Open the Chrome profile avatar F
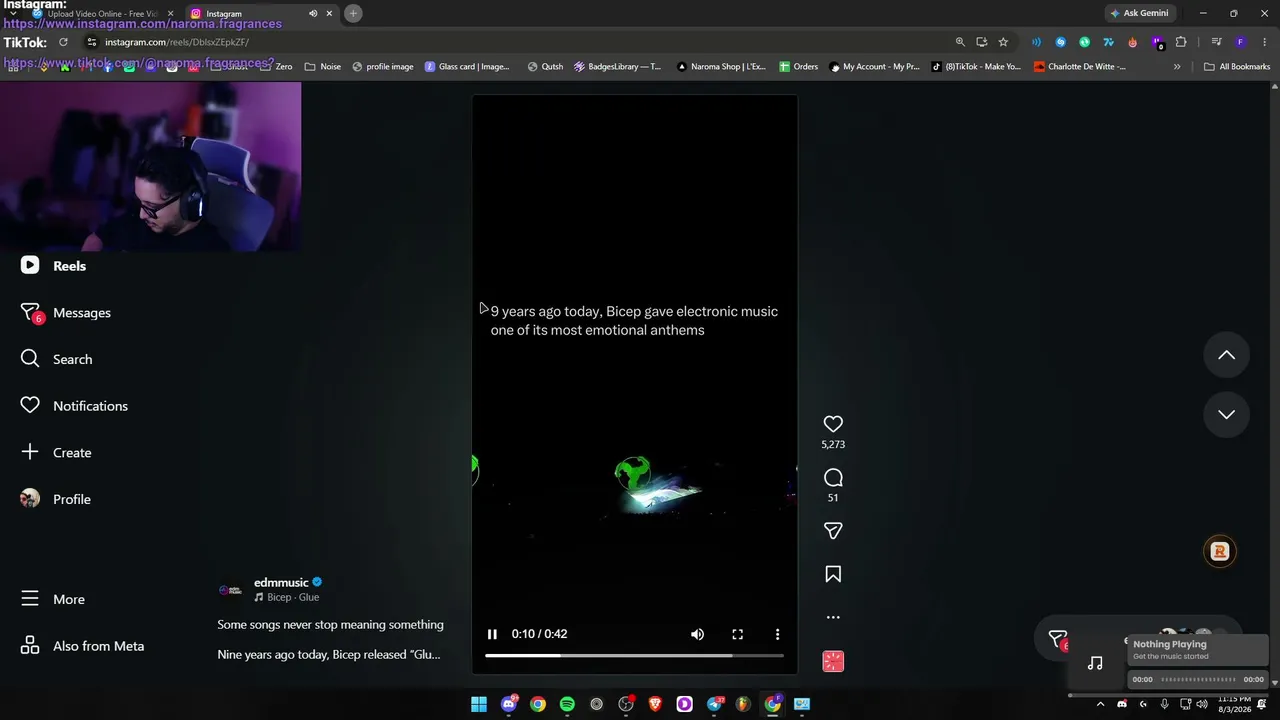Image resolution: width=1280 pixels, height=720 pixels. pyautogui.click(x=1240, y=42)
